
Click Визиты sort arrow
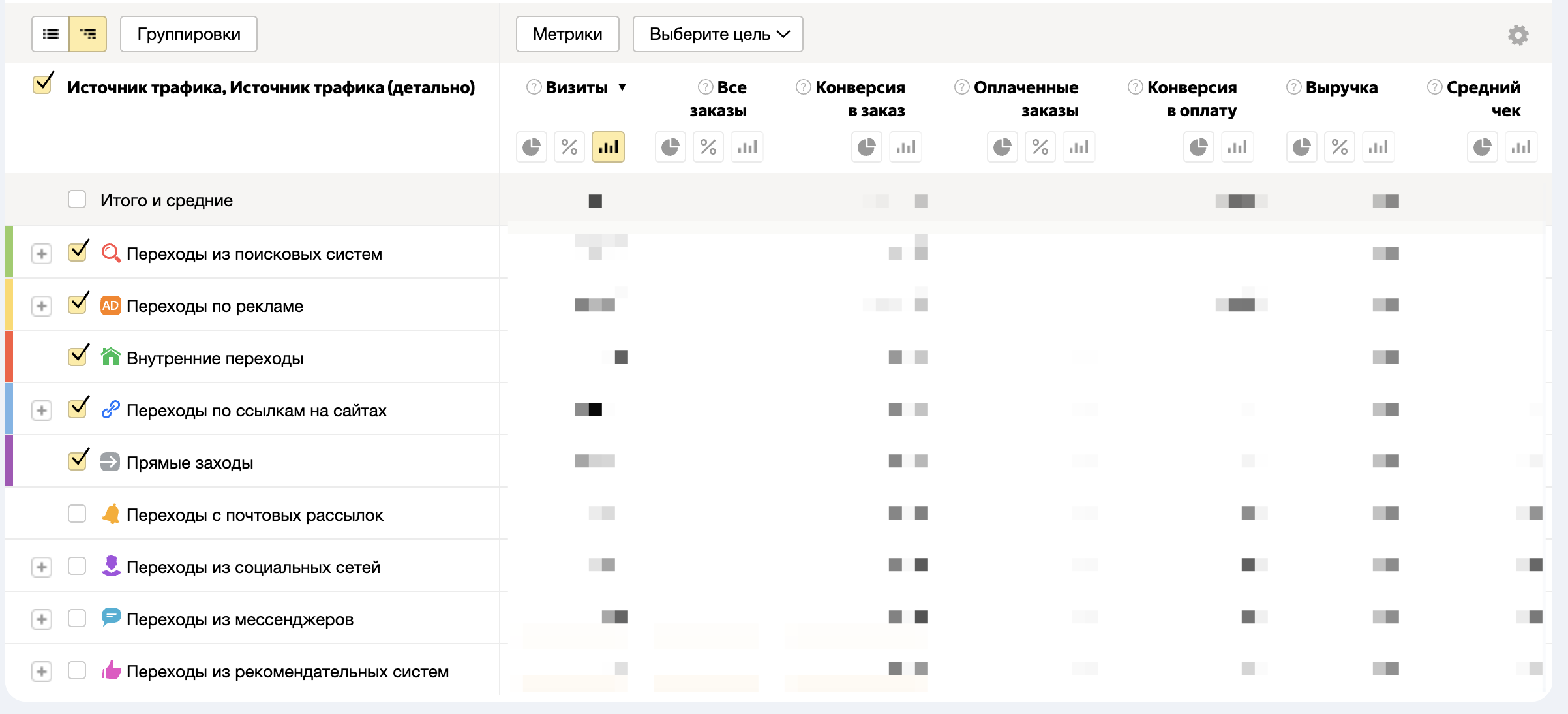pyautogui.click(x=622, y=87)
